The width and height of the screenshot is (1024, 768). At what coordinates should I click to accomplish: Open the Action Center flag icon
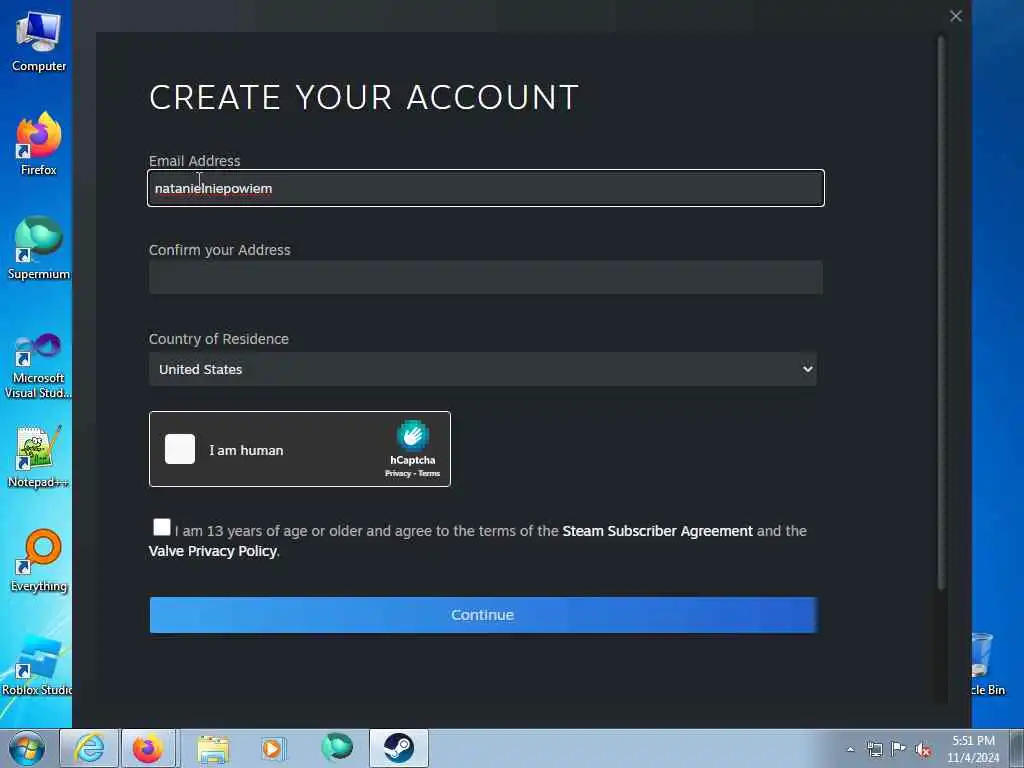click(x=899, y=748)
